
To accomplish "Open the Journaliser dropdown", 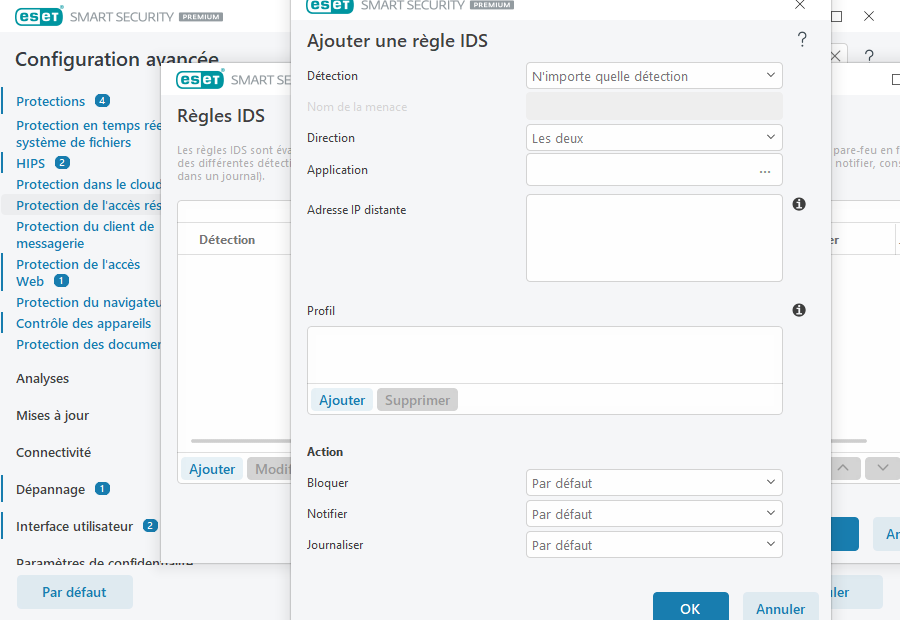I will tap(654, 544).
